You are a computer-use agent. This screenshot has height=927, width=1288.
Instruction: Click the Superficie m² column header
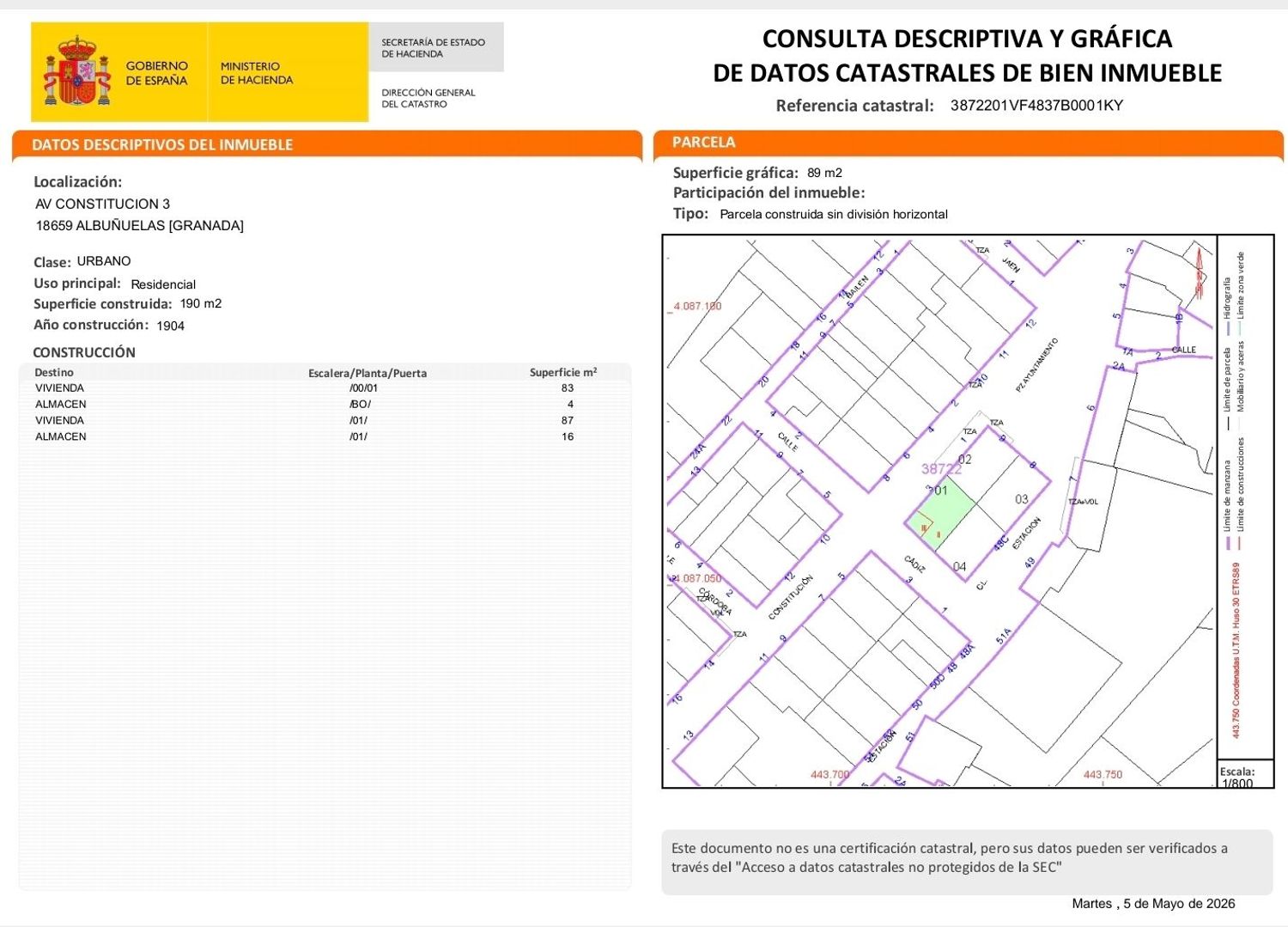pos(563,372)
